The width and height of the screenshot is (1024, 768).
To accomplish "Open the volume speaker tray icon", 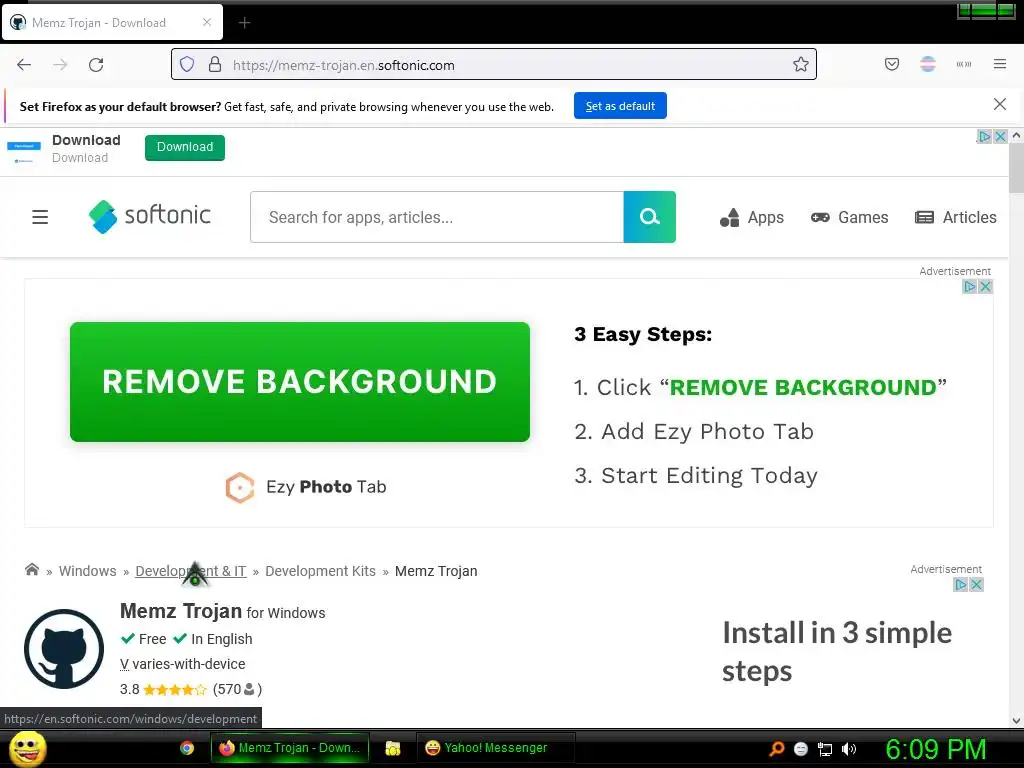I will point(849,749).
